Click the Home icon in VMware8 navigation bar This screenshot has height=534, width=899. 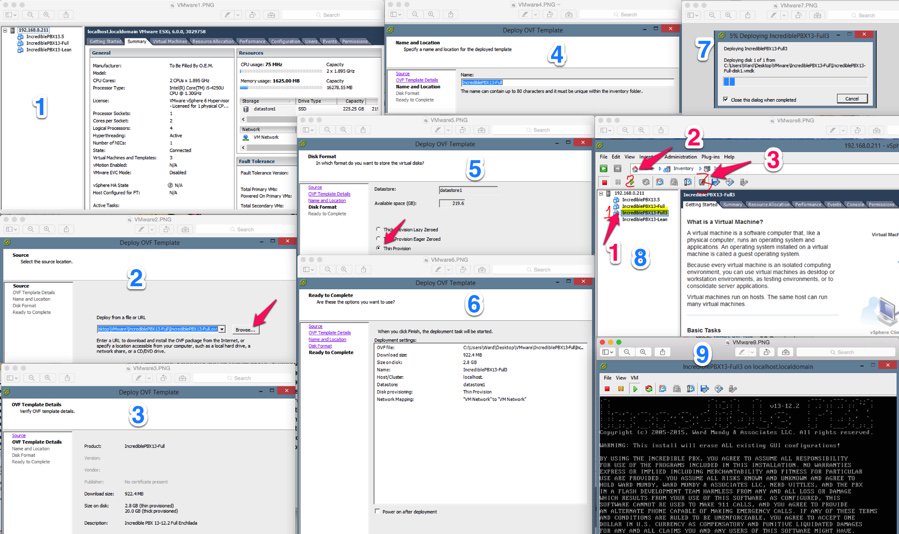(635, 169)
